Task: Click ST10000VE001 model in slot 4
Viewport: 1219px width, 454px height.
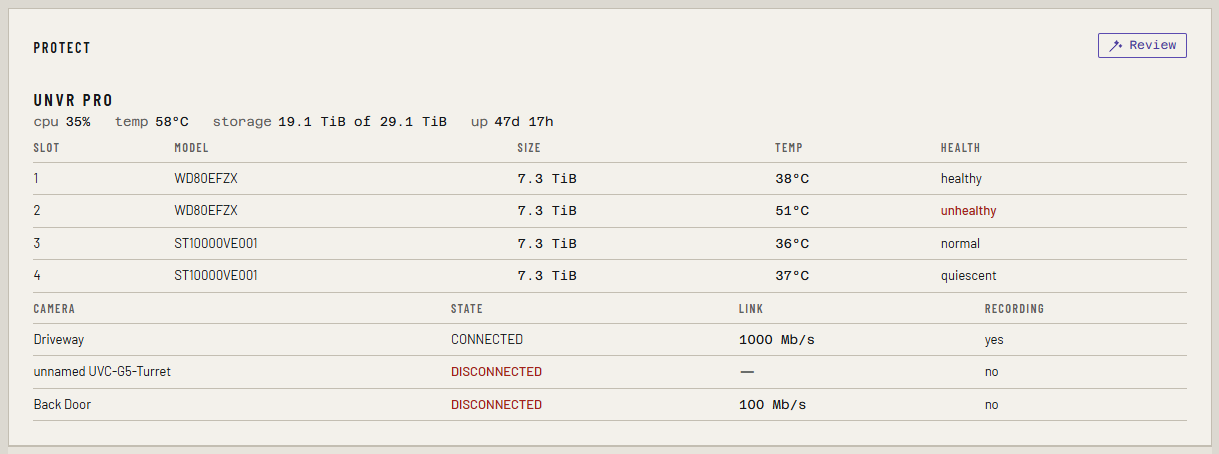Action: click(216, 276)
